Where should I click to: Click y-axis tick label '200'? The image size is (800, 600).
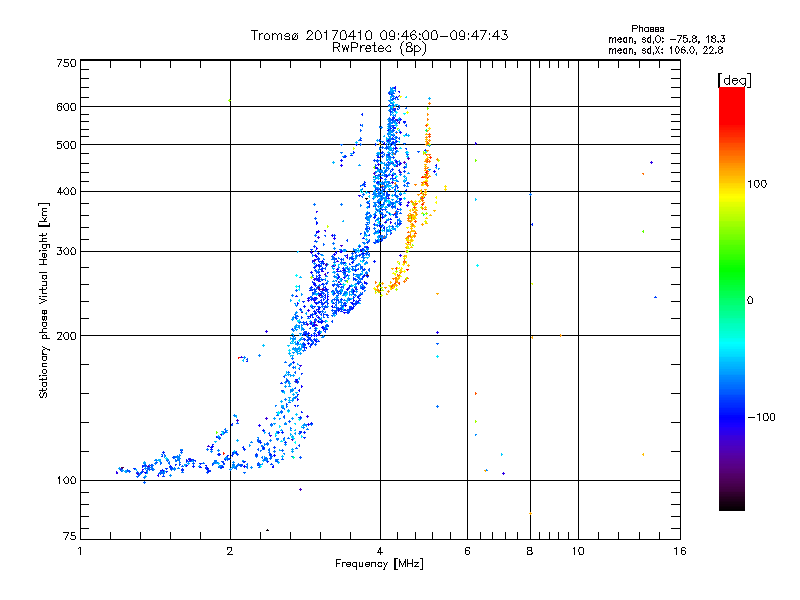pos(66,336)
